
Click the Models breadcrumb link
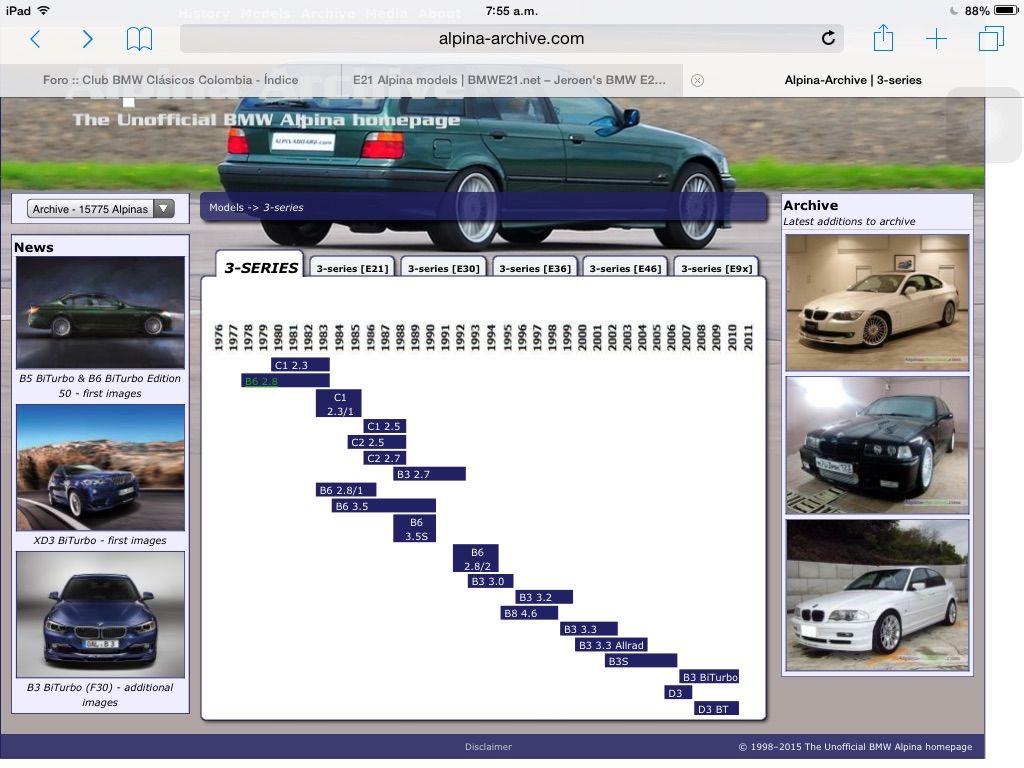pyautogui.click(x=226, y=207)
